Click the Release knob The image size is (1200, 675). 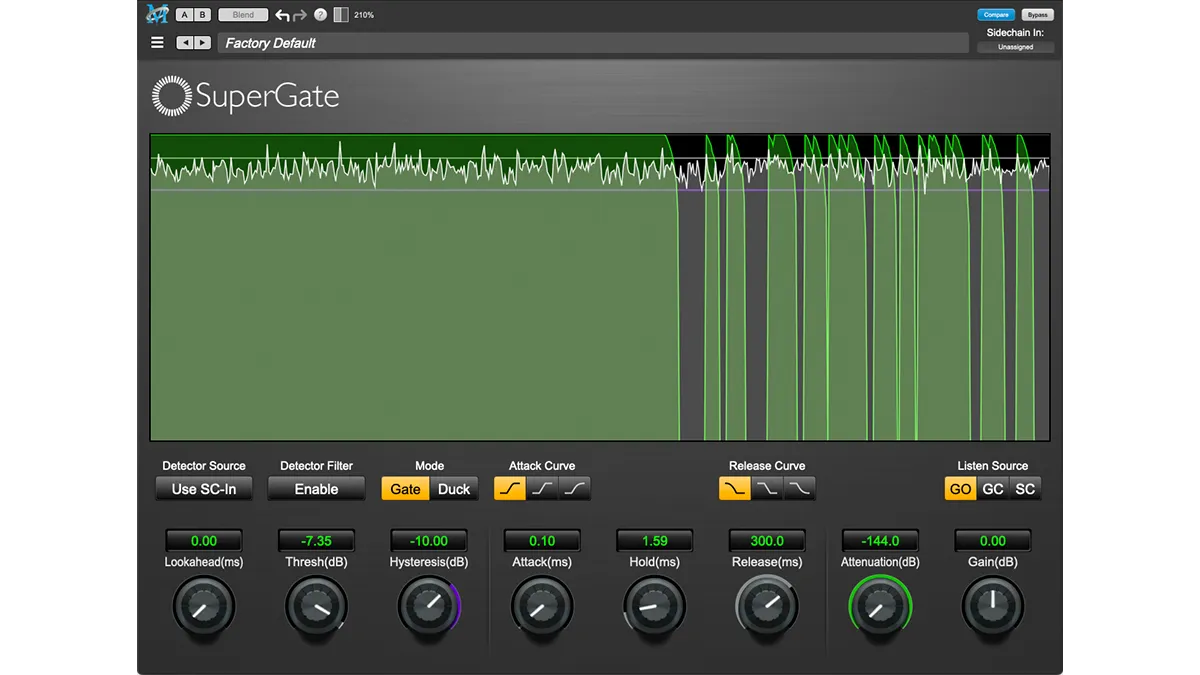pyautogui.click(x=767, y=607)
